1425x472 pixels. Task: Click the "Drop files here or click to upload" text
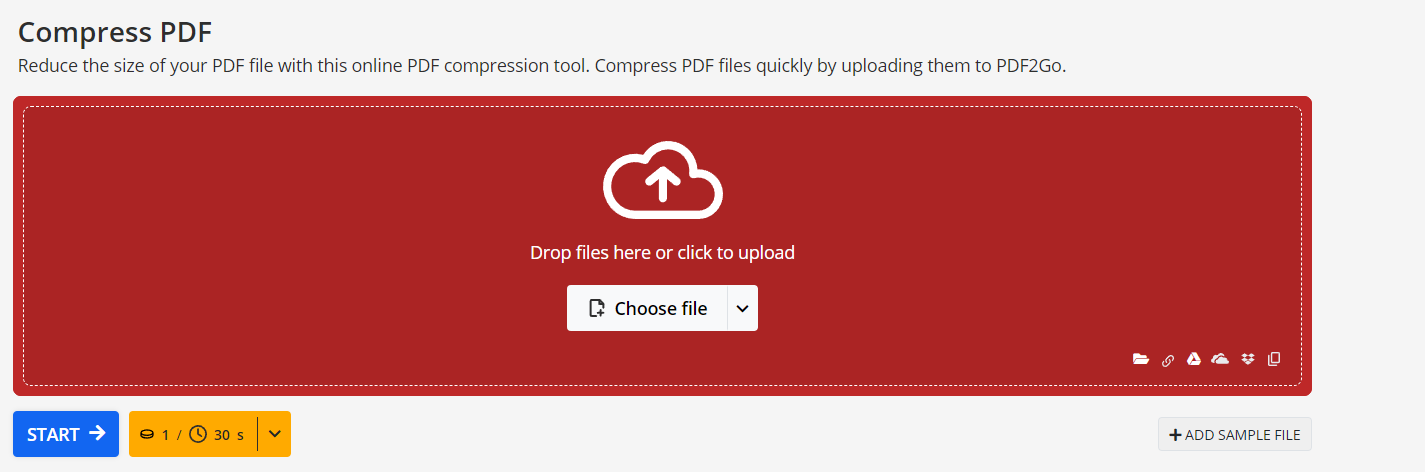click(x=662, y=253)
